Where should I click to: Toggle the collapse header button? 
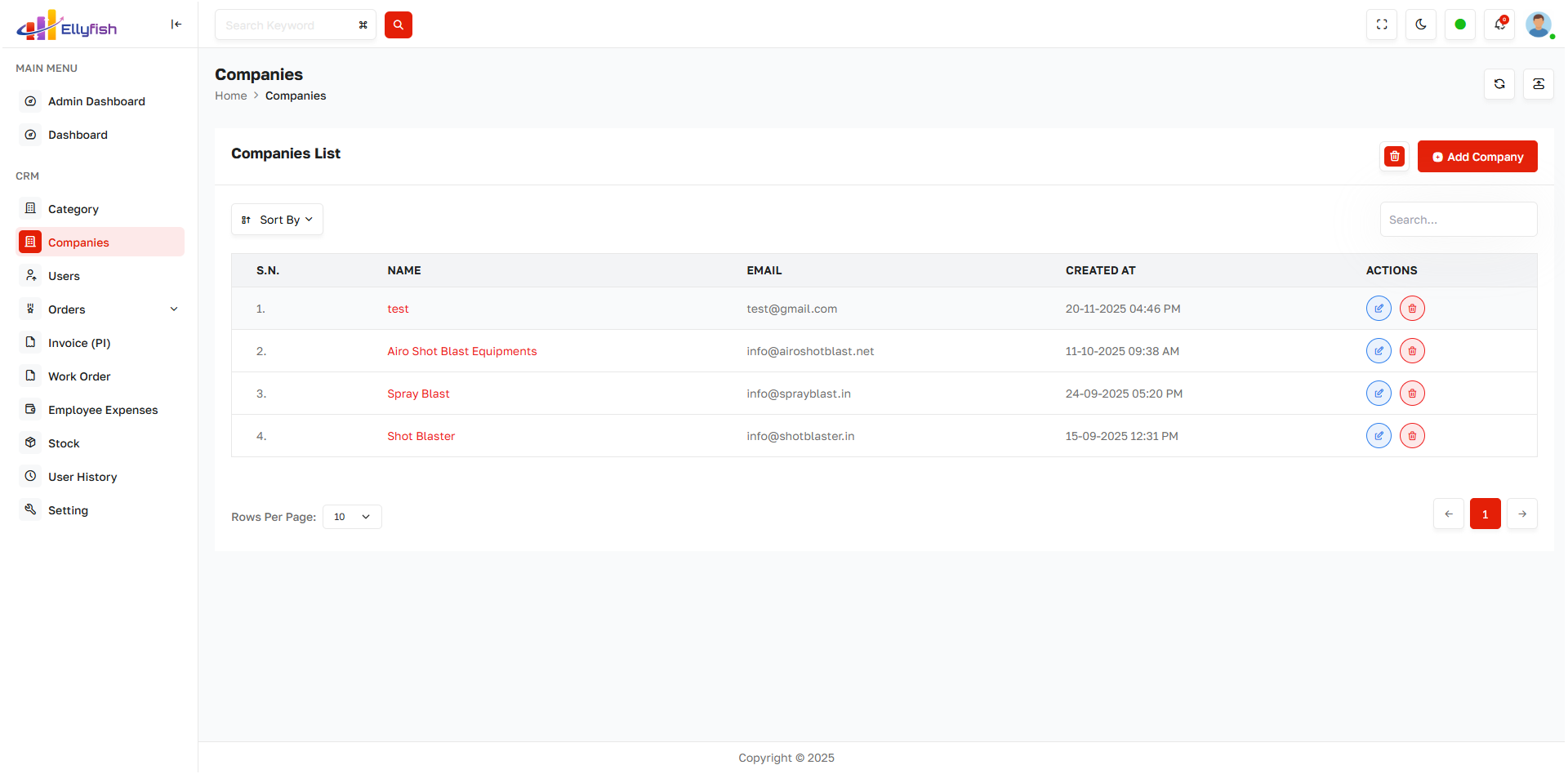click(x=1539, y=84)
